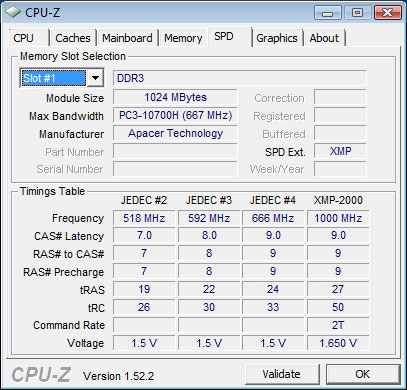Click the 592 MHz frequency cell
Viewport: 407px width, 390px height.
pyautogui.click(x=209, y=218)
